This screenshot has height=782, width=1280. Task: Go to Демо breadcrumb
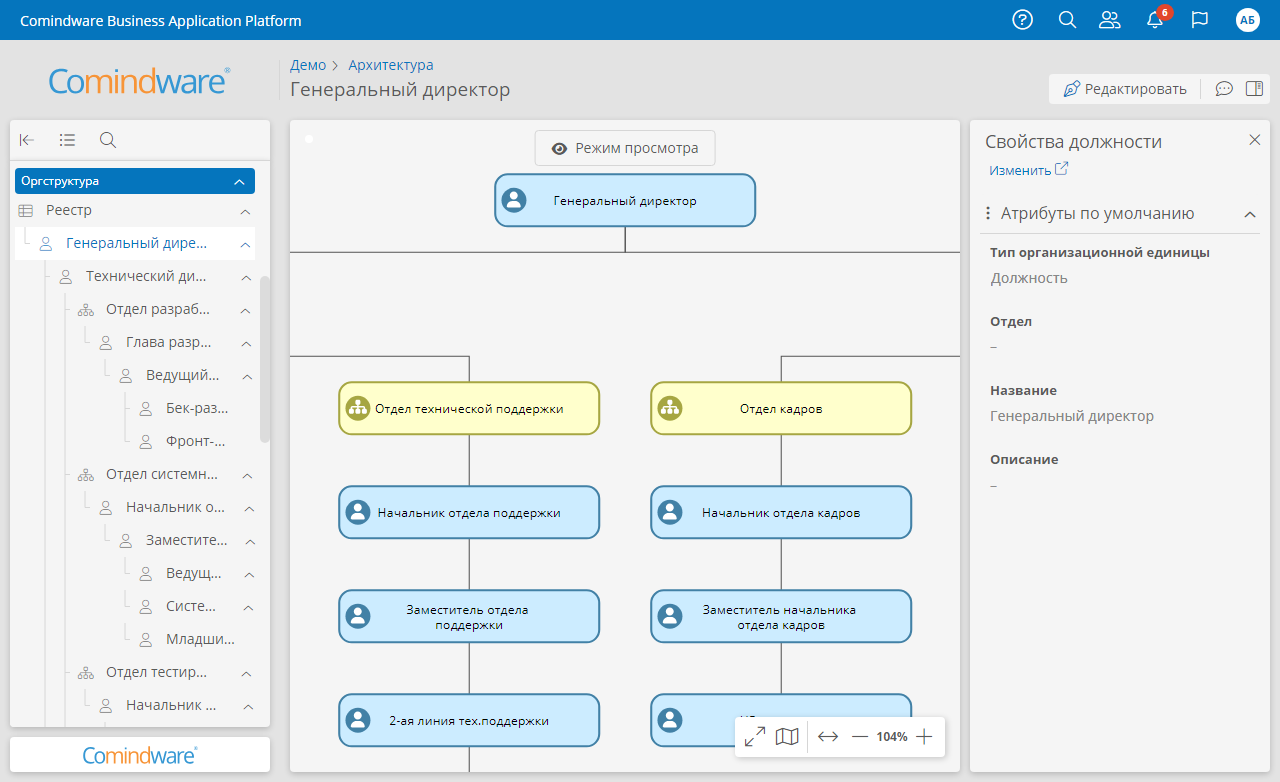308,65
